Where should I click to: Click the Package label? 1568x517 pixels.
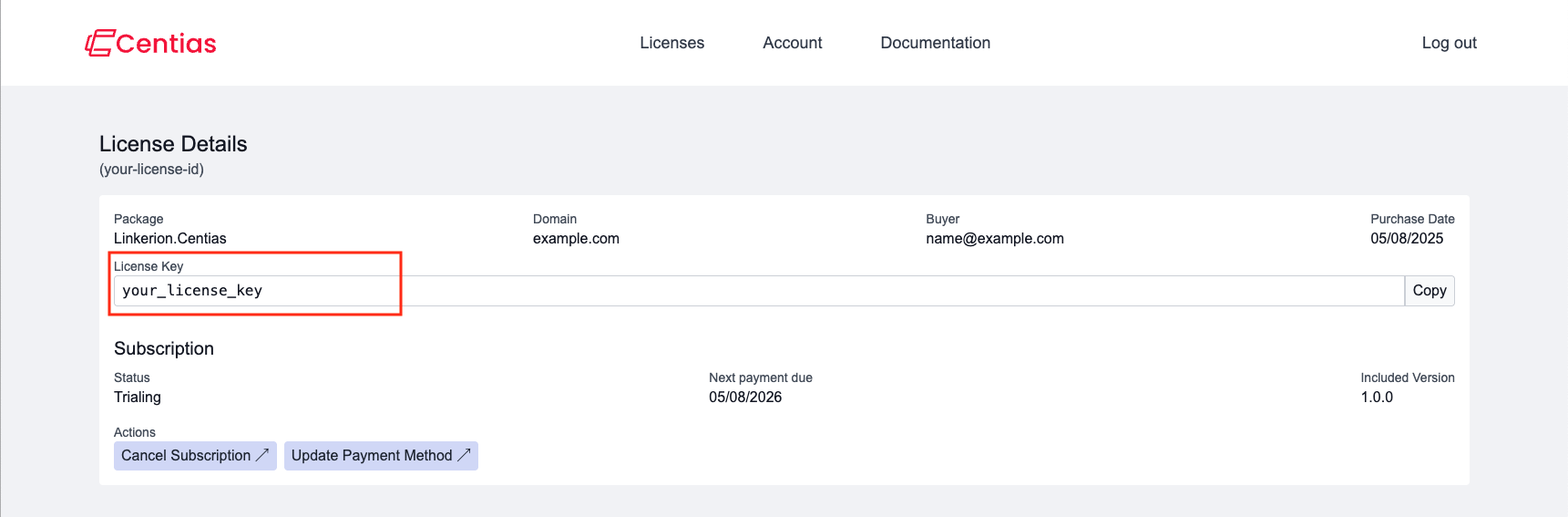(x=138, y=219)
